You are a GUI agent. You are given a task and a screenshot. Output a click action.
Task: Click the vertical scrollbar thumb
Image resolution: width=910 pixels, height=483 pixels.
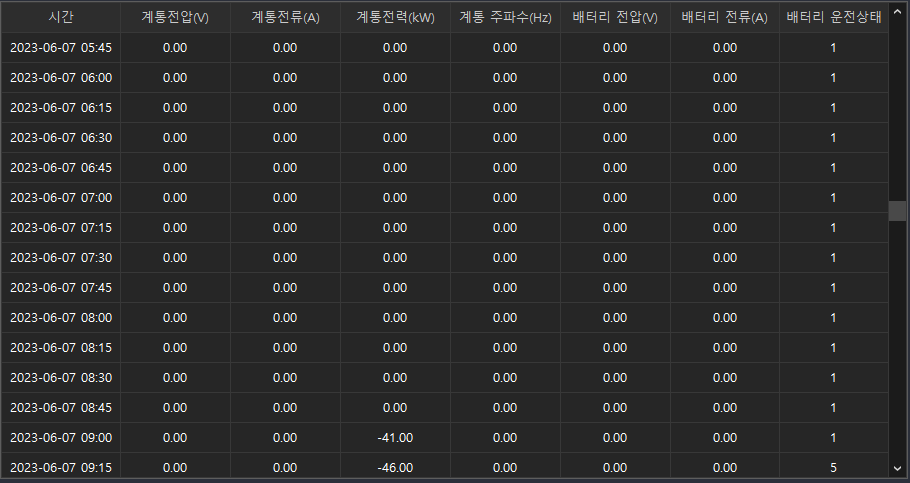tap(897, 211)
